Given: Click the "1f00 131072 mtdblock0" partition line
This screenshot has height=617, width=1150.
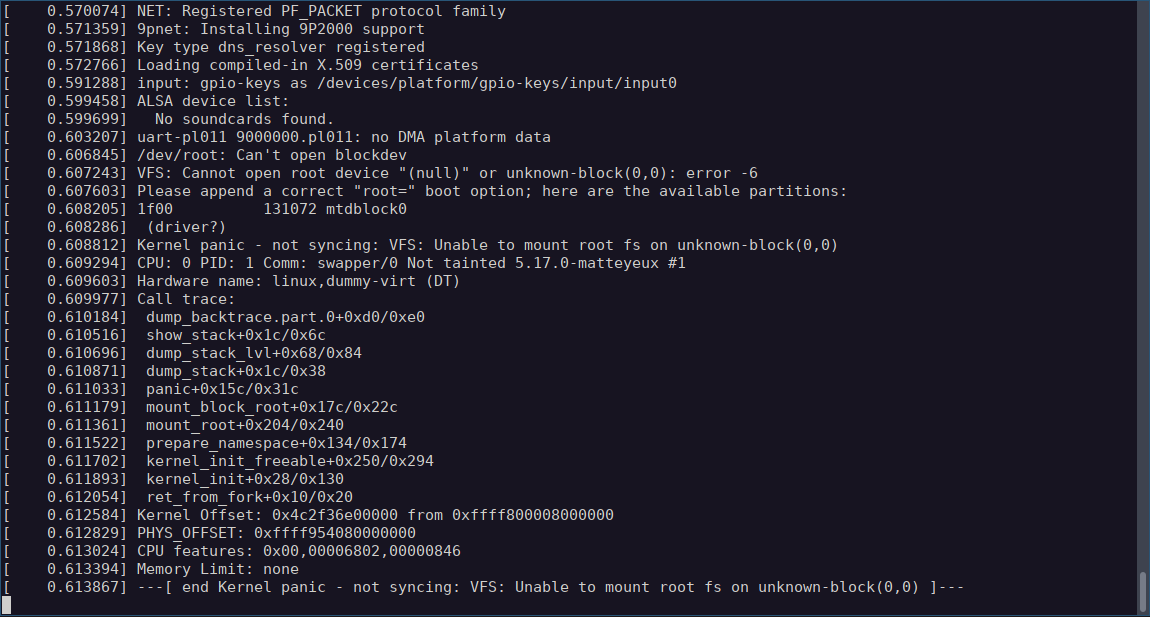Looking at the screenshot, I should [271, 209].
